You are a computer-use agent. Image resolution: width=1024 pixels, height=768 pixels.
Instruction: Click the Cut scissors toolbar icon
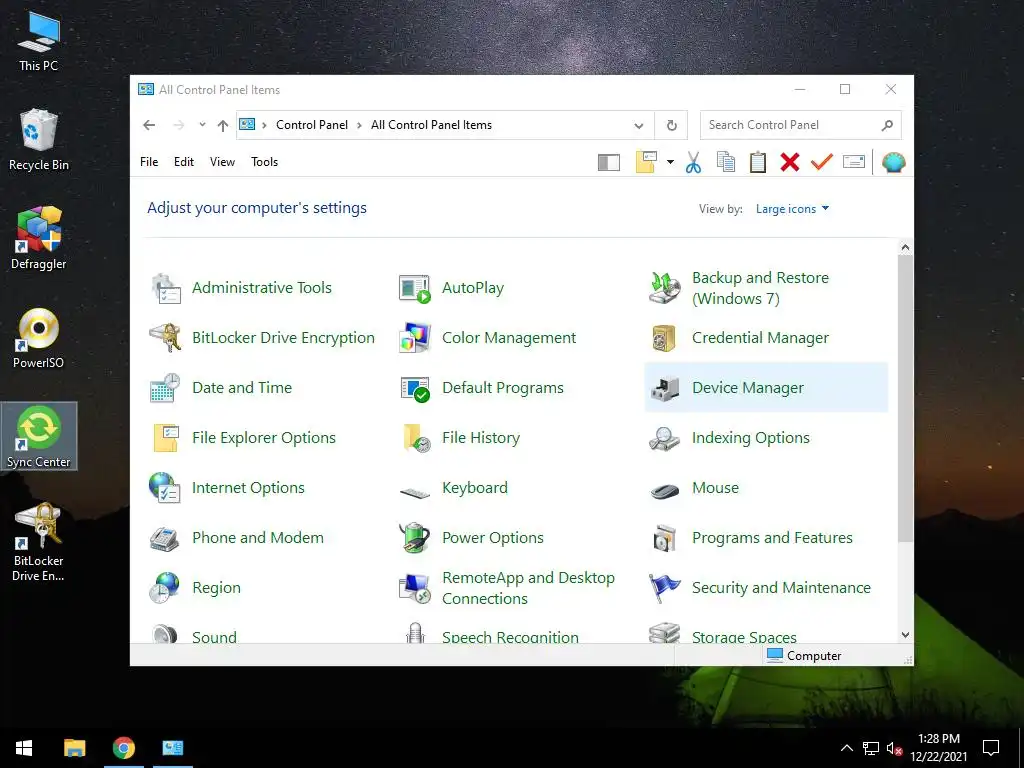[694, 162]
